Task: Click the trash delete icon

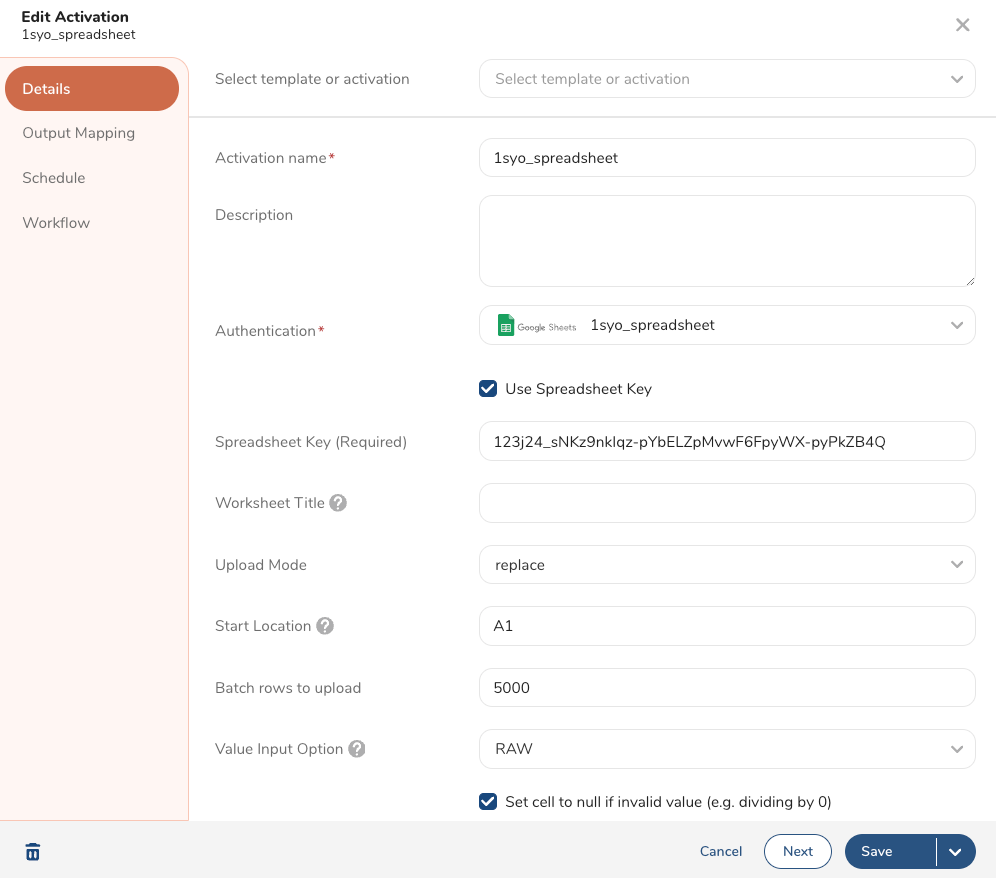Action: tap(33, 852)
